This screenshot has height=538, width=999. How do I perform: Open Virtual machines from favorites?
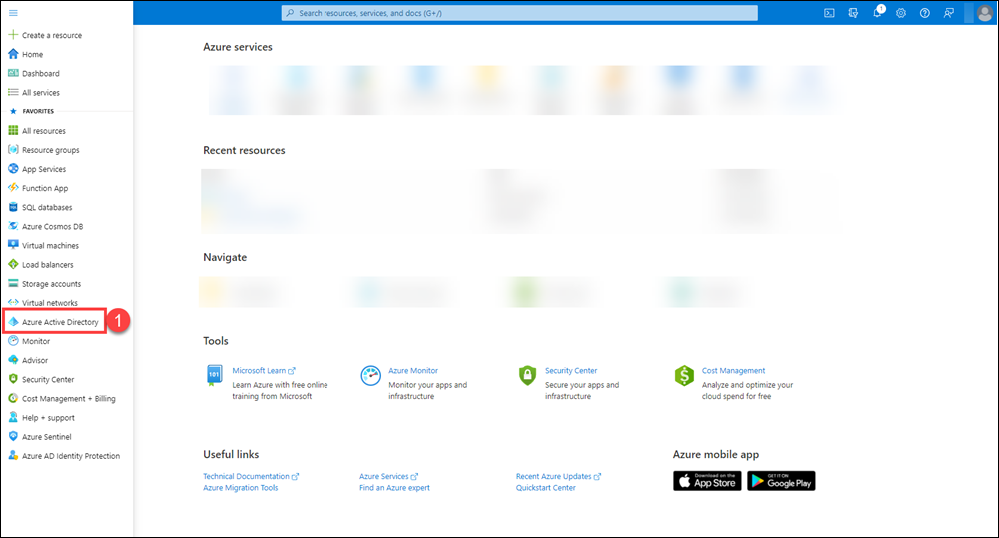[50, 246]
